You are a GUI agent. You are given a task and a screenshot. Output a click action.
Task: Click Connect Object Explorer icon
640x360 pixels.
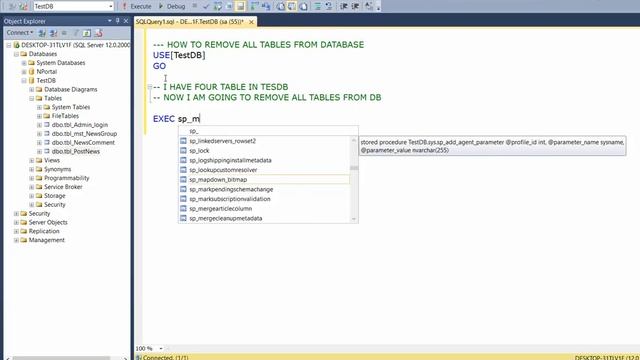[x=42, y=33]
